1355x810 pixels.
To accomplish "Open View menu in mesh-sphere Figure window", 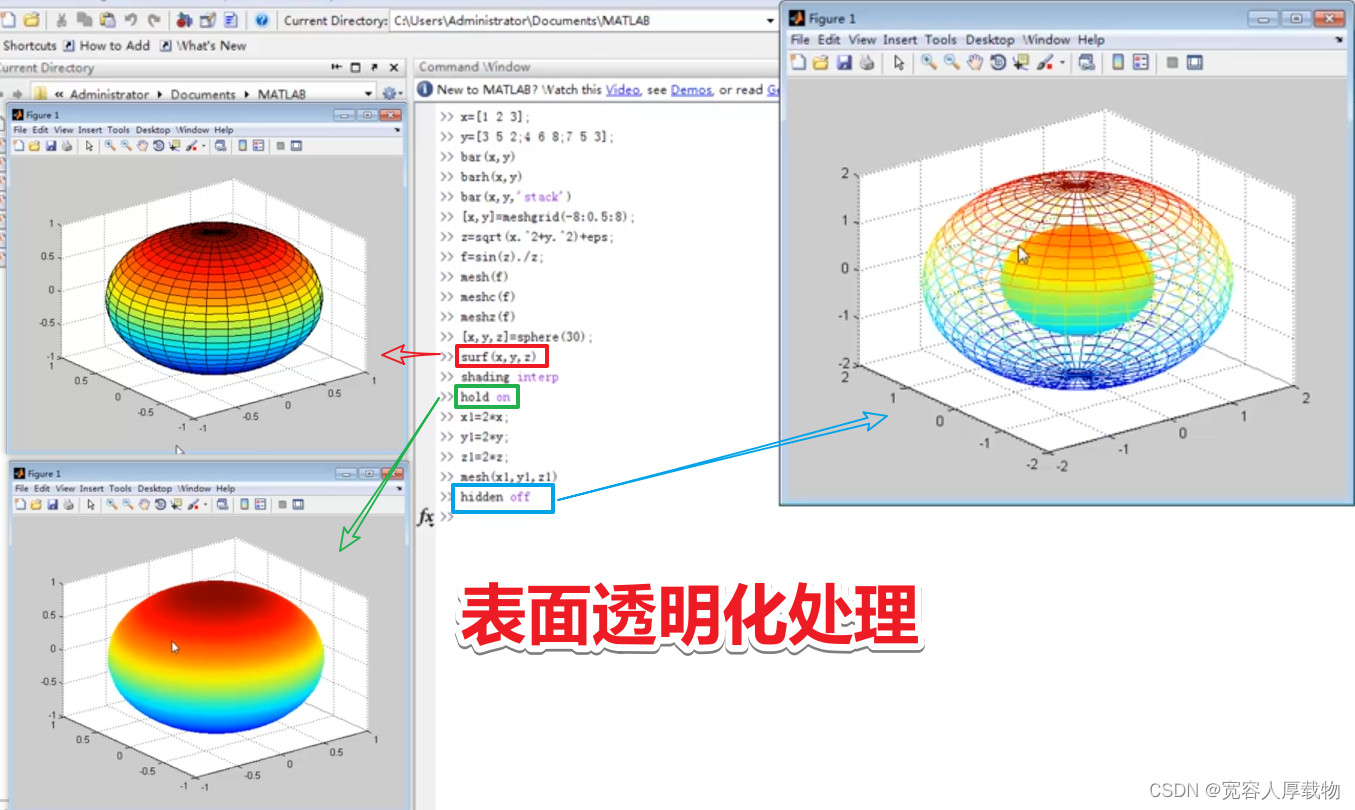I will pyautogui.click(x=863, y=40).
